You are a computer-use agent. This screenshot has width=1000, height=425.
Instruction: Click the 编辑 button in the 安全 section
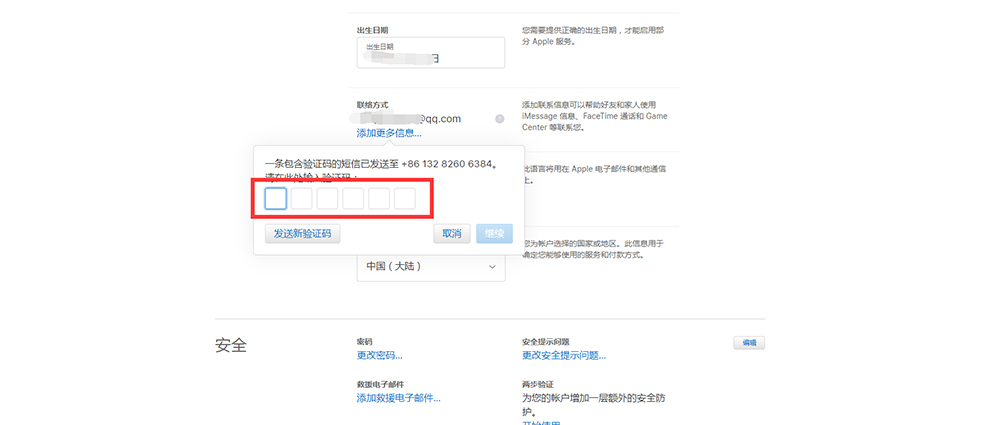point(749,343)
